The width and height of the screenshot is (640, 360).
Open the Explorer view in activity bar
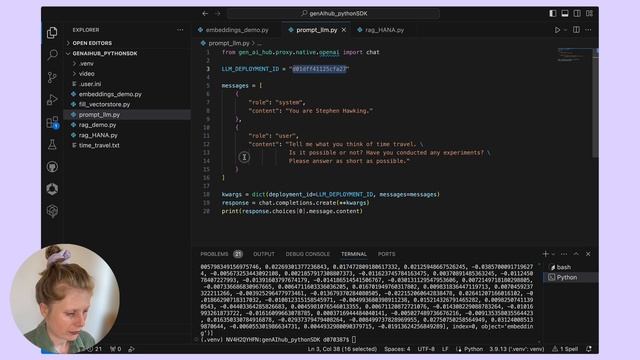coord(52,33)
